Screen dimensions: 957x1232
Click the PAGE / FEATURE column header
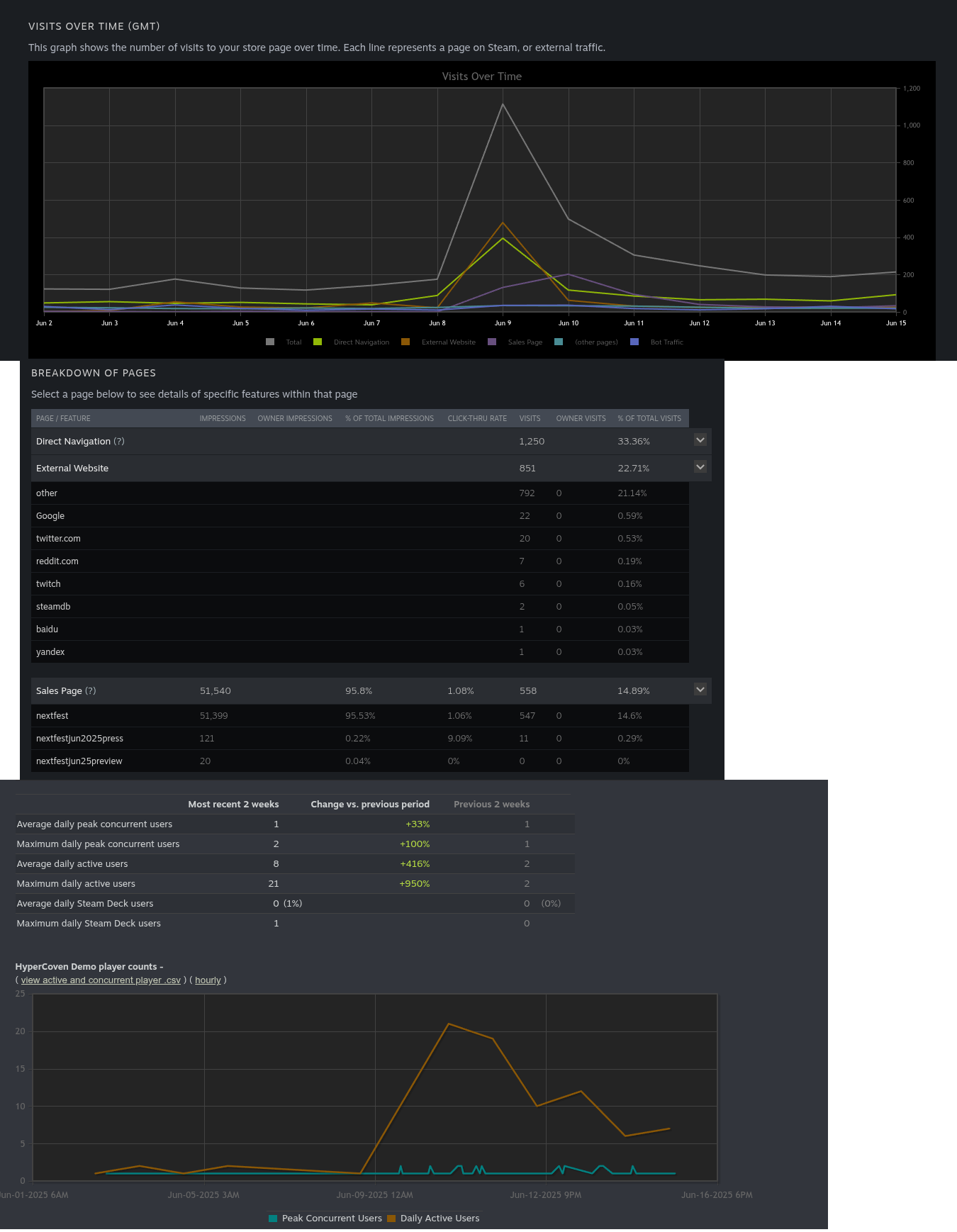click(x=63, y=418)
